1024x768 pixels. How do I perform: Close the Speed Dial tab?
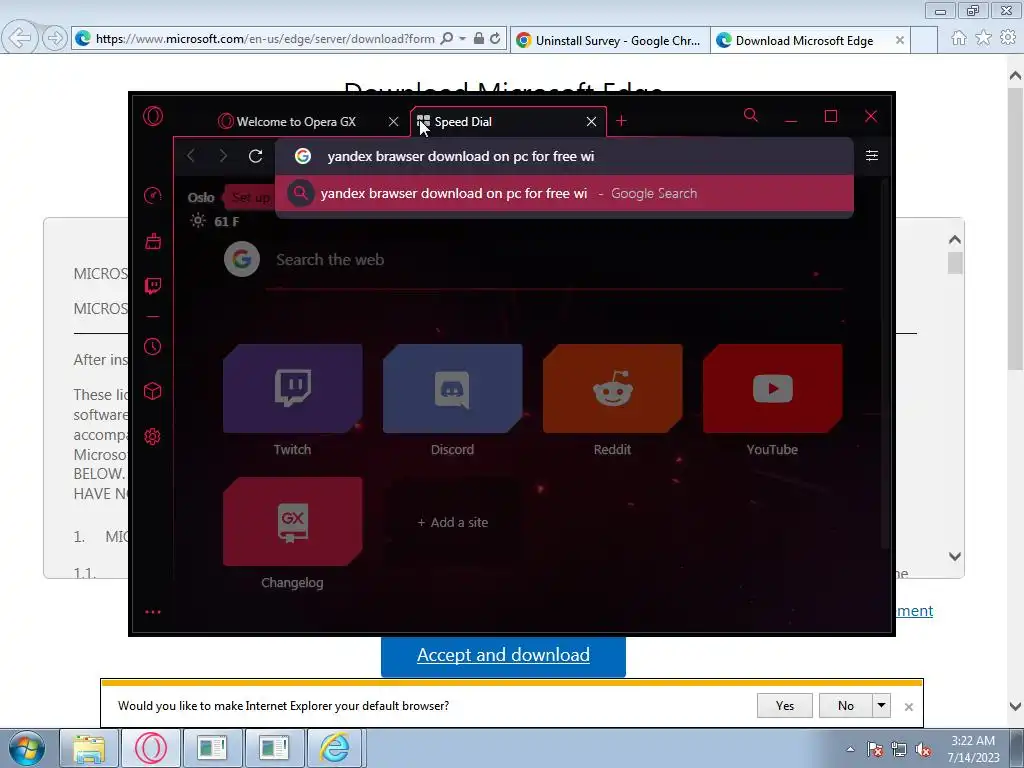(x=591, y=121)
